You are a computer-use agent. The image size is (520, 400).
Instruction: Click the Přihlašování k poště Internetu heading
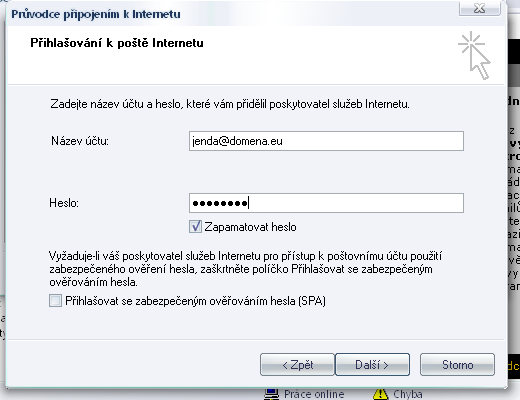[x=117, y=43]
